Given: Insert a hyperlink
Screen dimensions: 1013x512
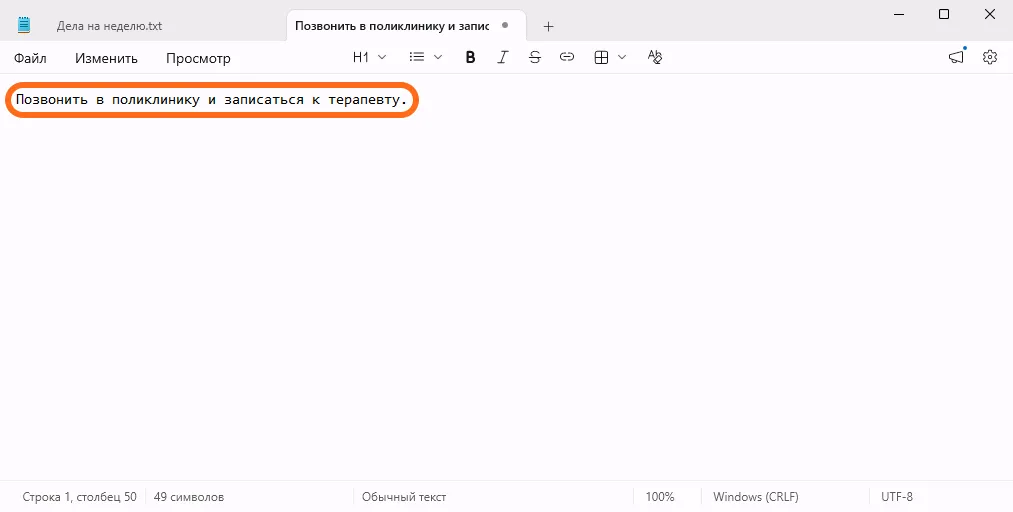Looking at the screenshot, I should coord(567,57).
